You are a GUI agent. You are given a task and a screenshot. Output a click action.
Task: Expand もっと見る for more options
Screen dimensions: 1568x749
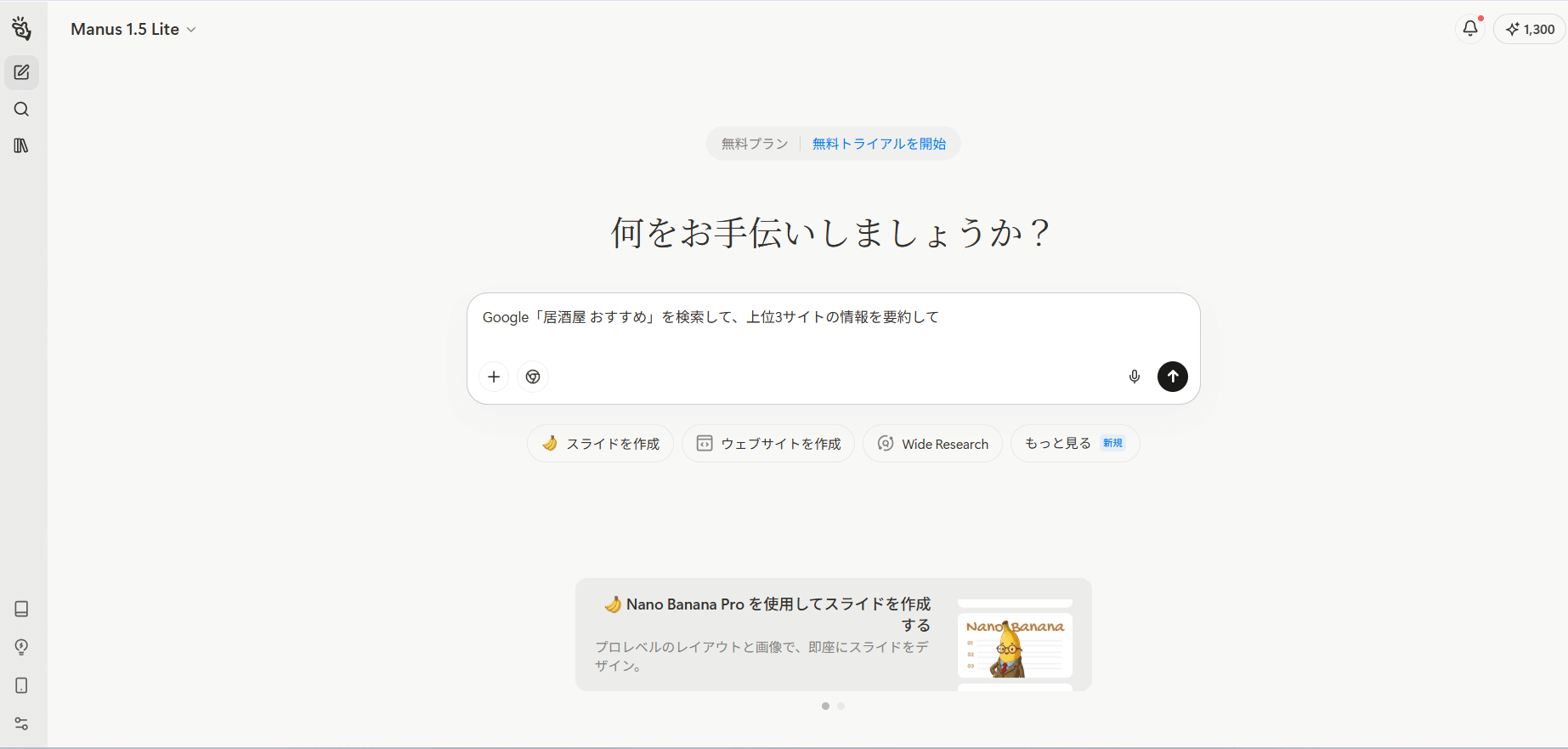tap(1074, 444)
